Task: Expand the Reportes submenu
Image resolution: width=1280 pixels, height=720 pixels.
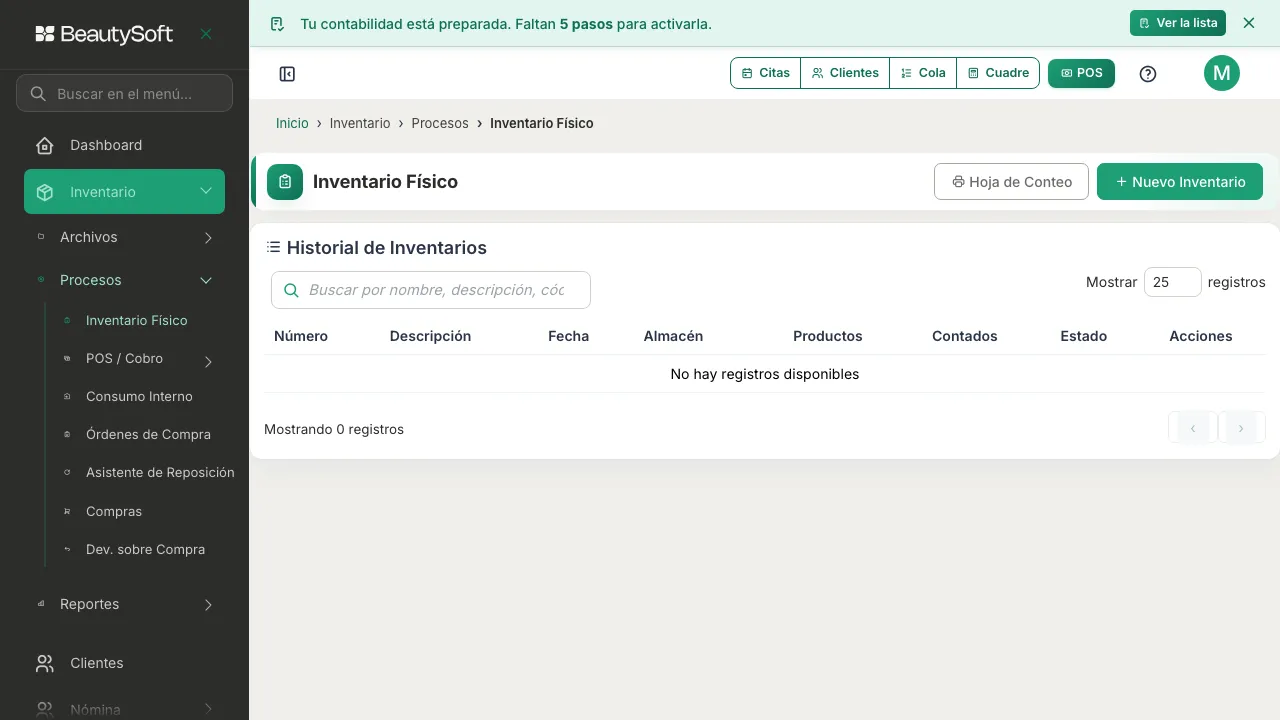Action: click(208, 605)
